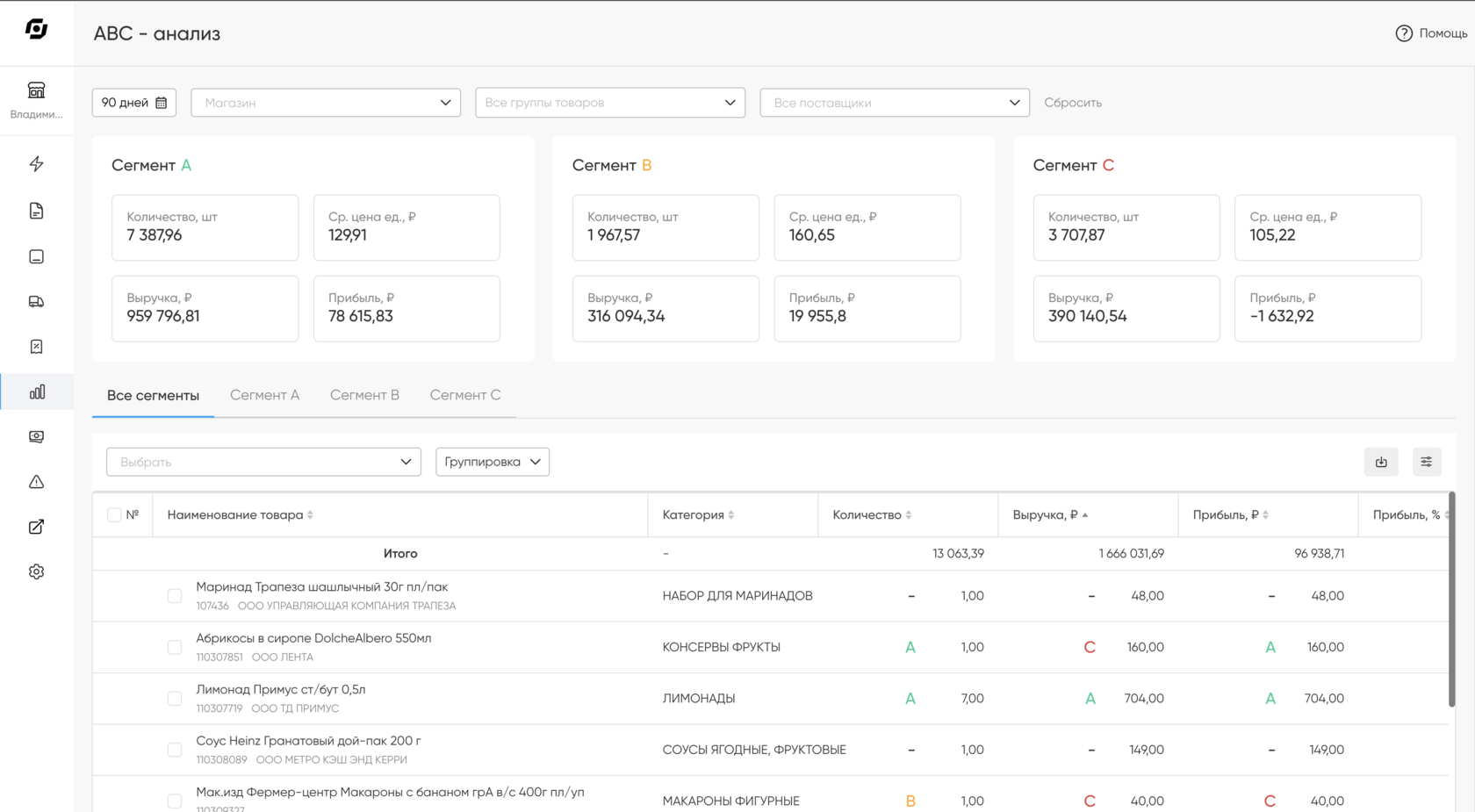
Task: Open table column settings sliders icon
Action: (1427, 462)
